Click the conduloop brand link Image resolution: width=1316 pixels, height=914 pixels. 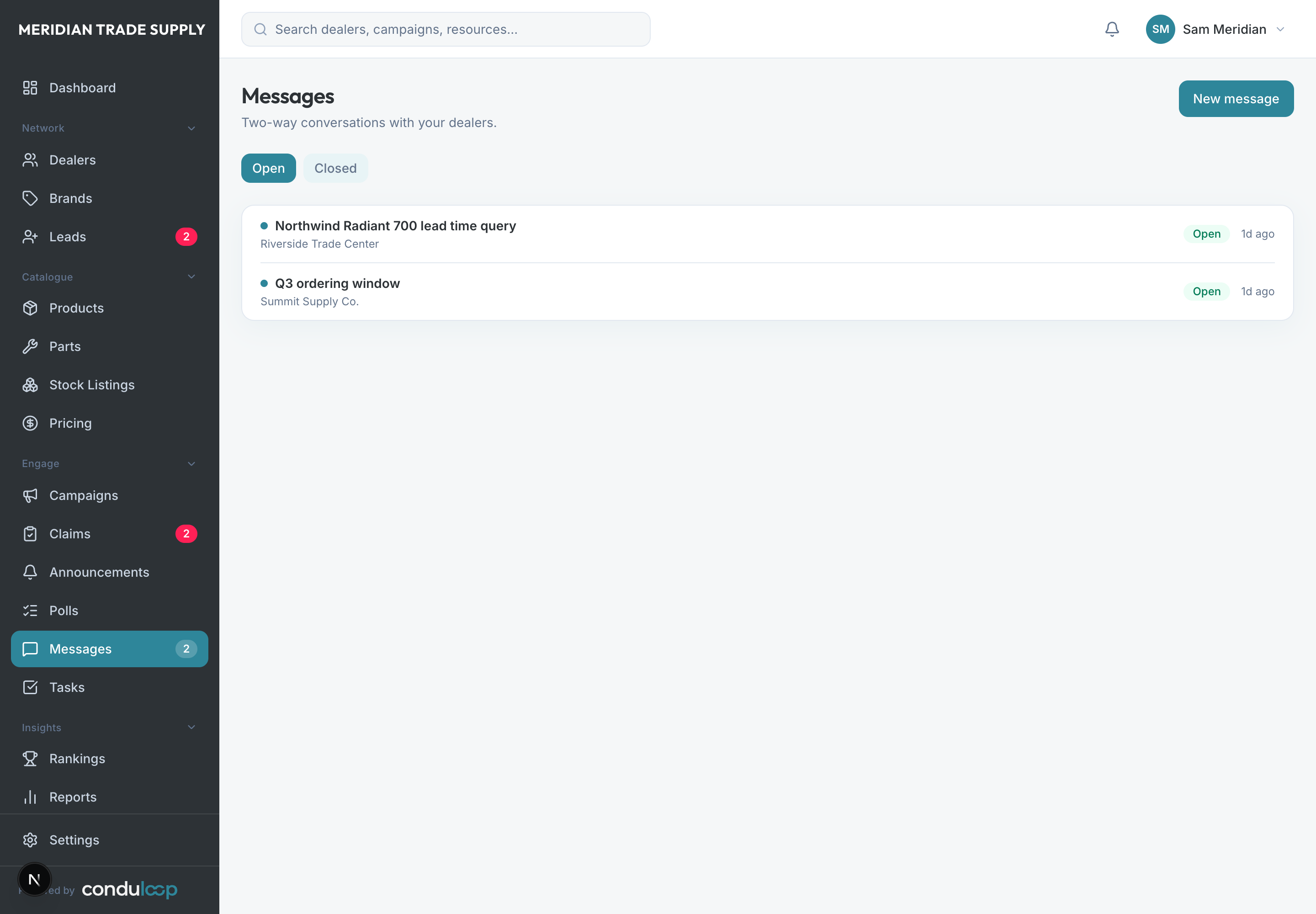point(129,889)
